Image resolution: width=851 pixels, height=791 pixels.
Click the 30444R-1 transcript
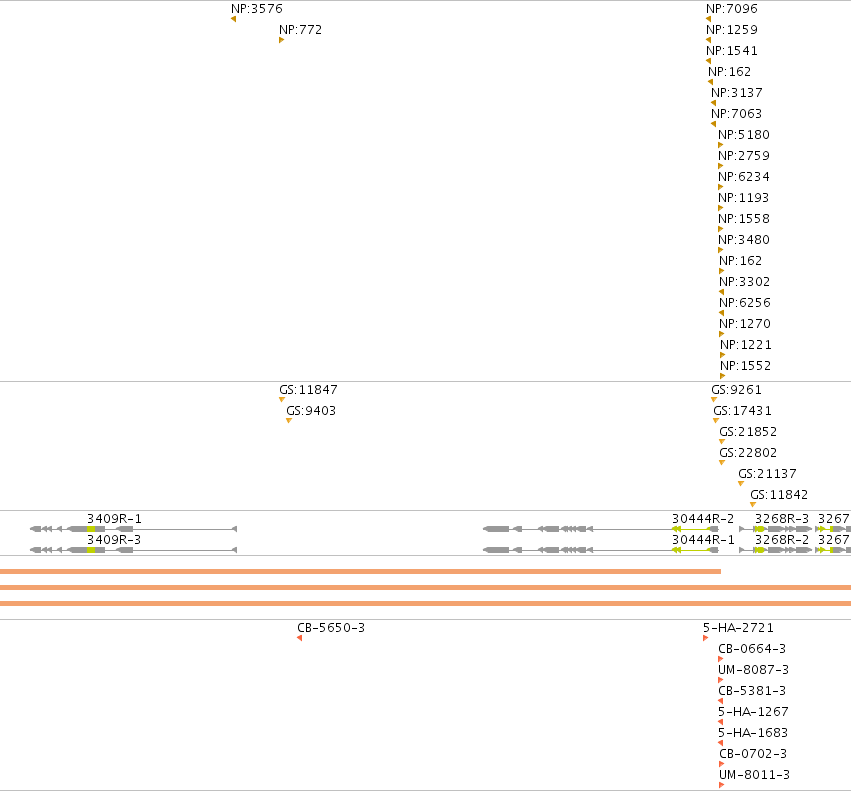601,550
